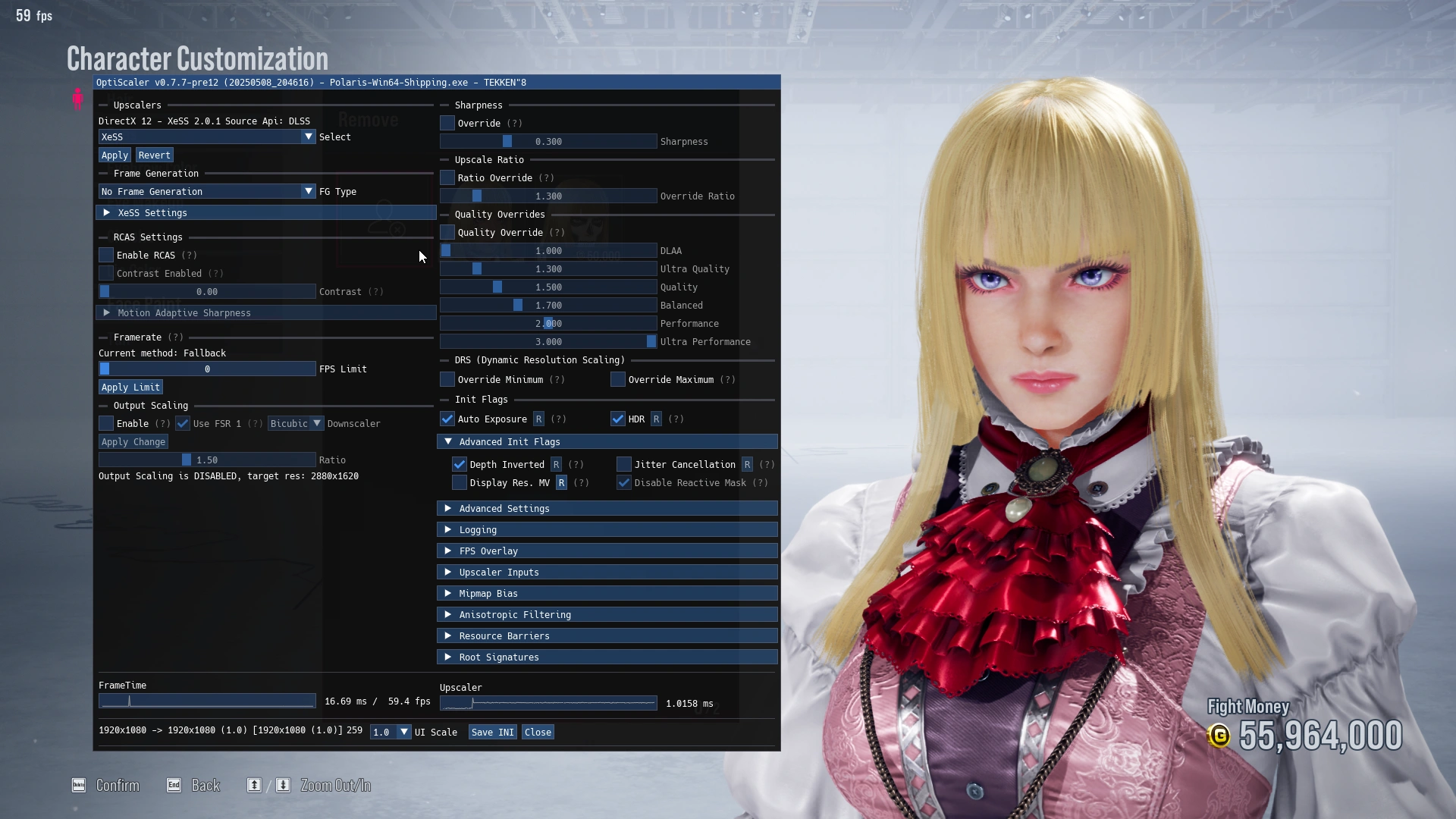The width and height of the screenshot is (1456, 819).
Task: Toggle DRS Override Minimum checkbox
Action: 447,379
